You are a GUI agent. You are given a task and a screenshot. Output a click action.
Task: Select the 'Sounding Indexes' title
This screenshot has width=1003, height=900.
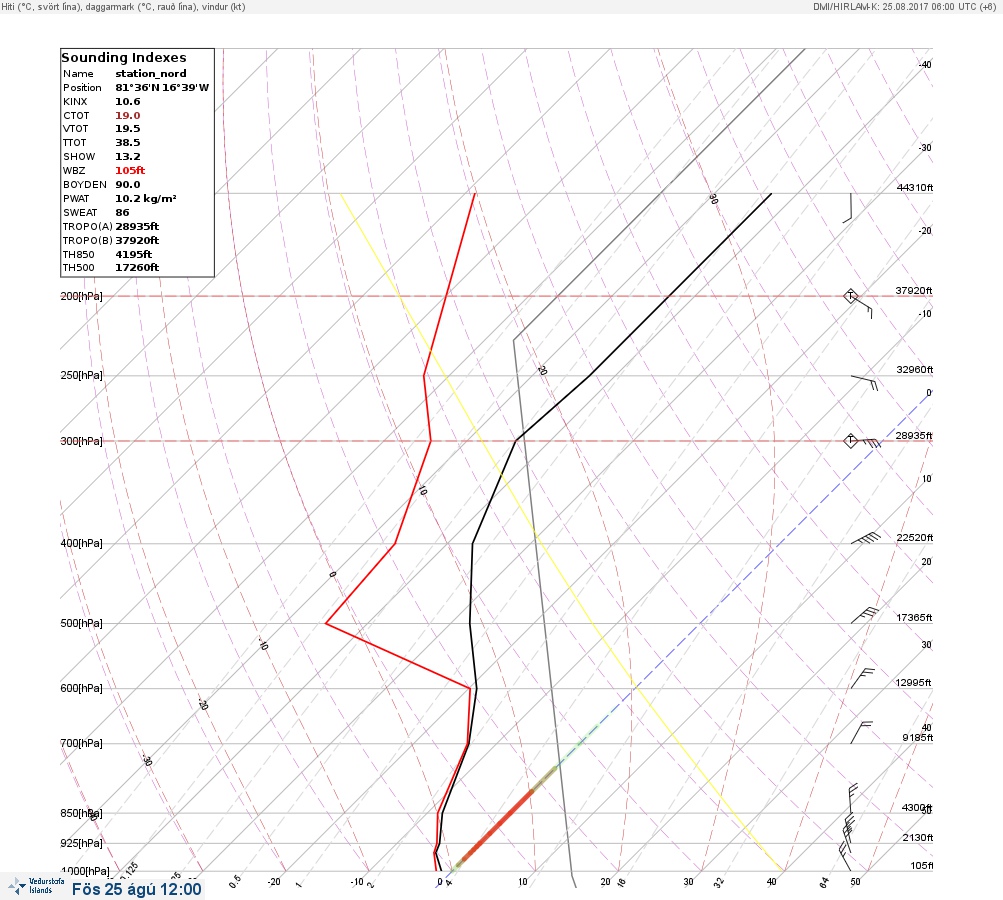pyautogui.click(x=123, y=58)
